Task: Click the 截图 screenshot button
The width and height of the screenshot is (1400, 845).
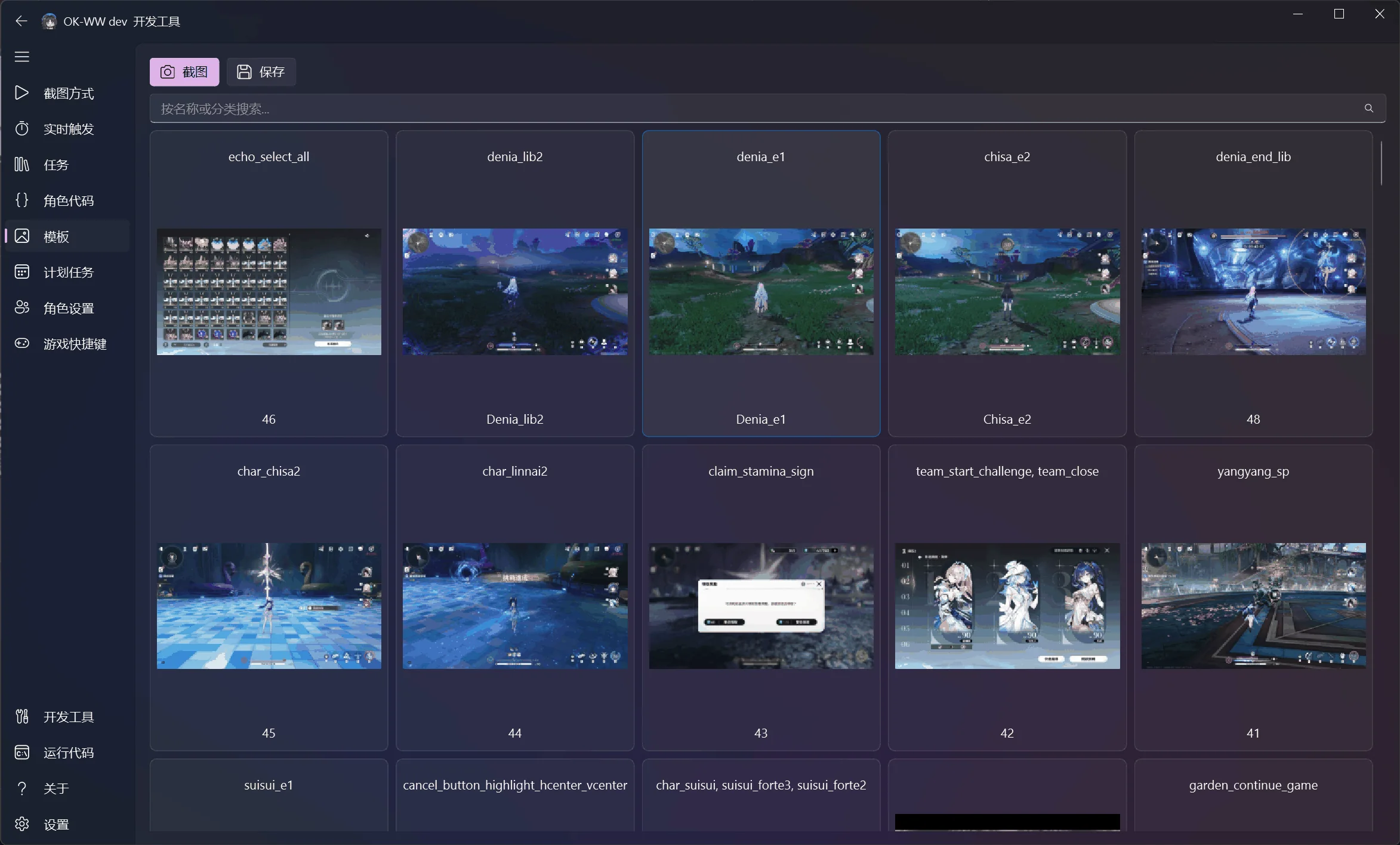Action: click(x=184, y=72)
